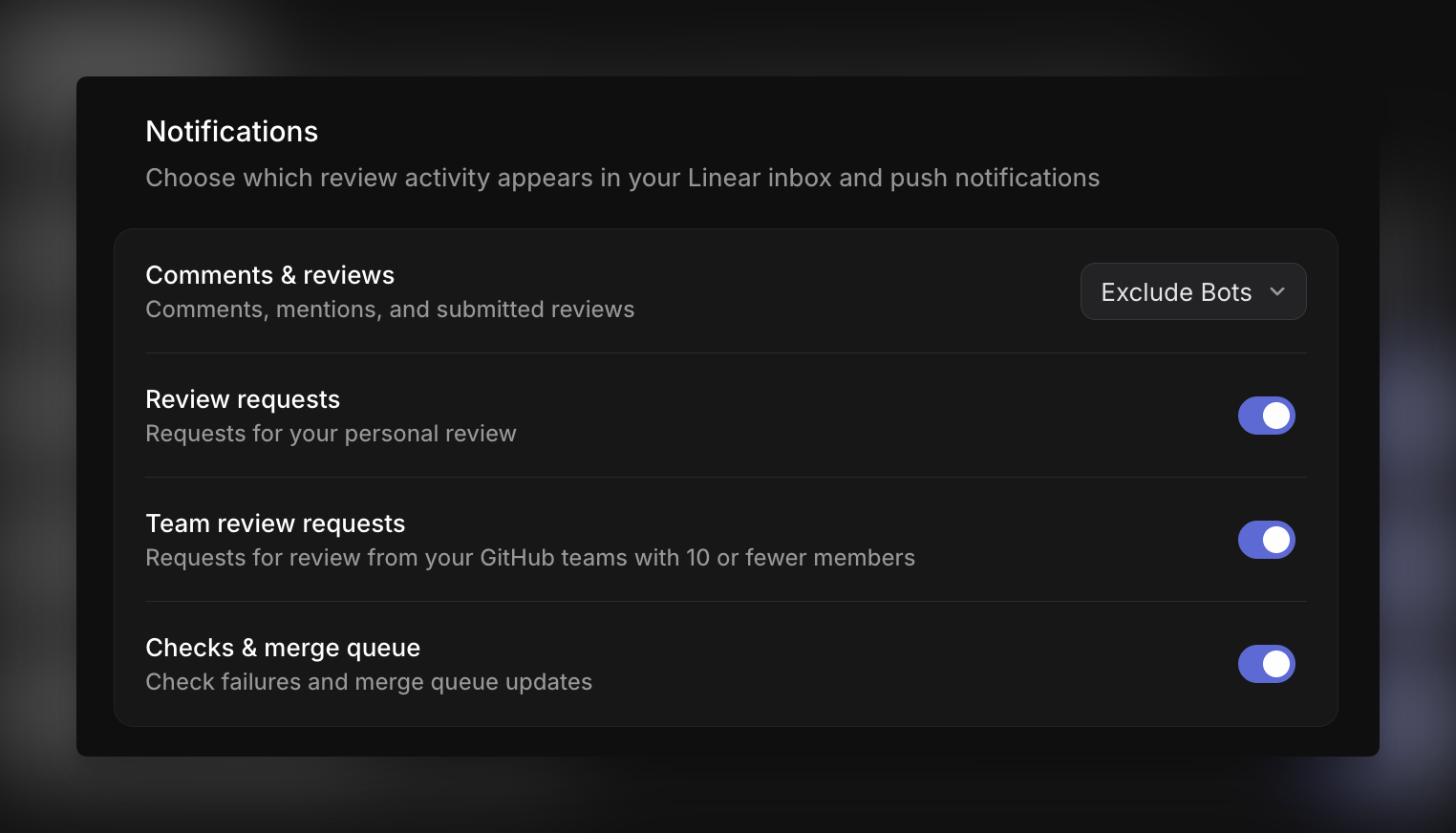Screen dimensions: 1456x833
Task: Click the Notifications heading
Action: (x=232, y=132)
